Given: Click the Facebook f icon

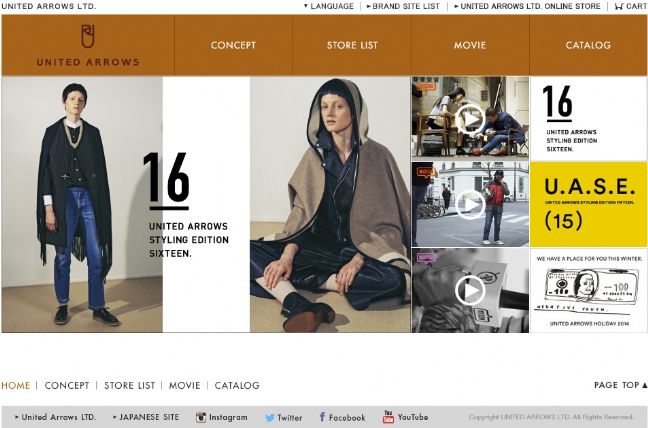Looking at the screenshot, I should [322, 417].
